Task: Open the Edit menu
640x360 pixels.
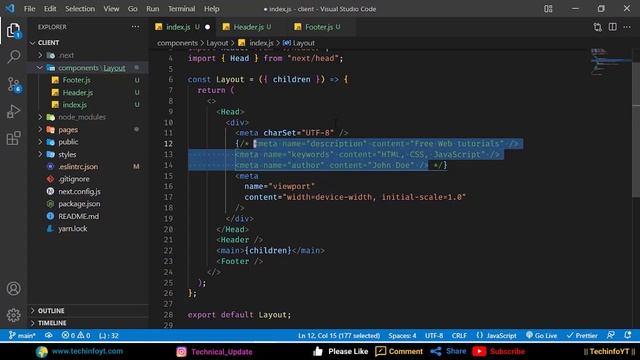Action: tap(50, 9)
